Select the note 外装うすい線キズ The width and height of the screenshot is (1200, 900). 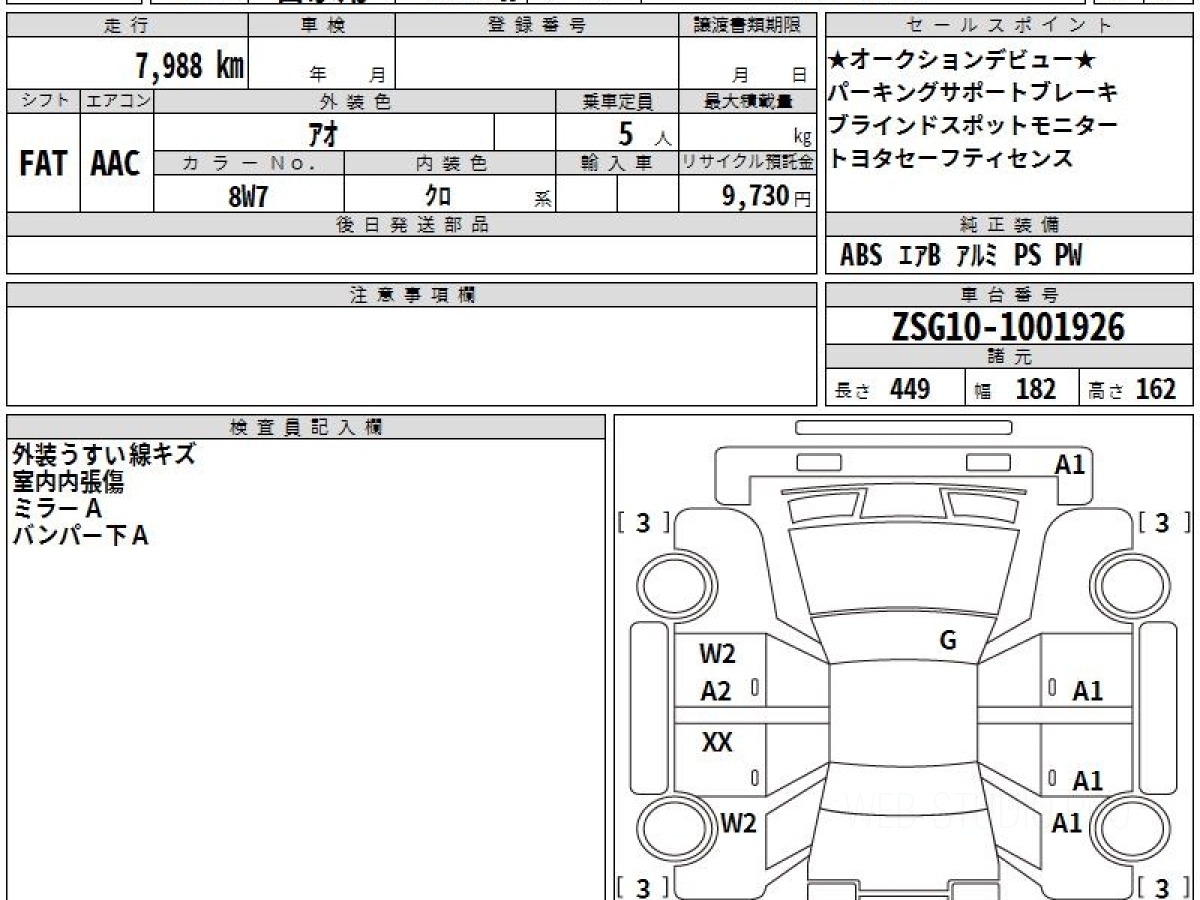tap(103, 455)
